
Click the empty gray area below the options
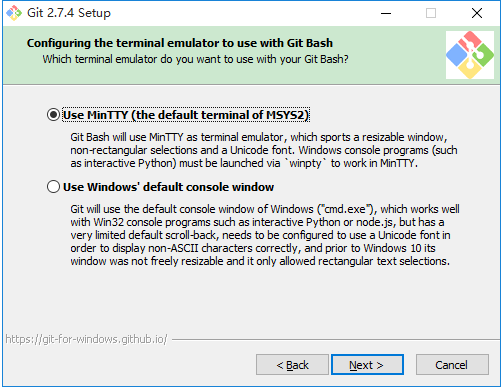(x=251, y=300)
